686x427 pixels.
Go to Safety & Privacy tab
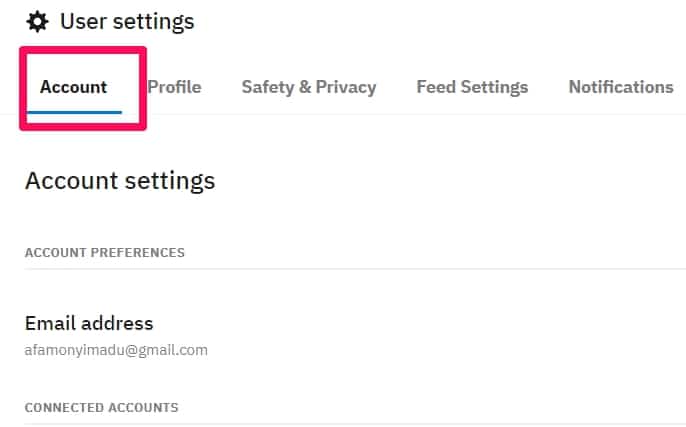click(x=309, y=87)
